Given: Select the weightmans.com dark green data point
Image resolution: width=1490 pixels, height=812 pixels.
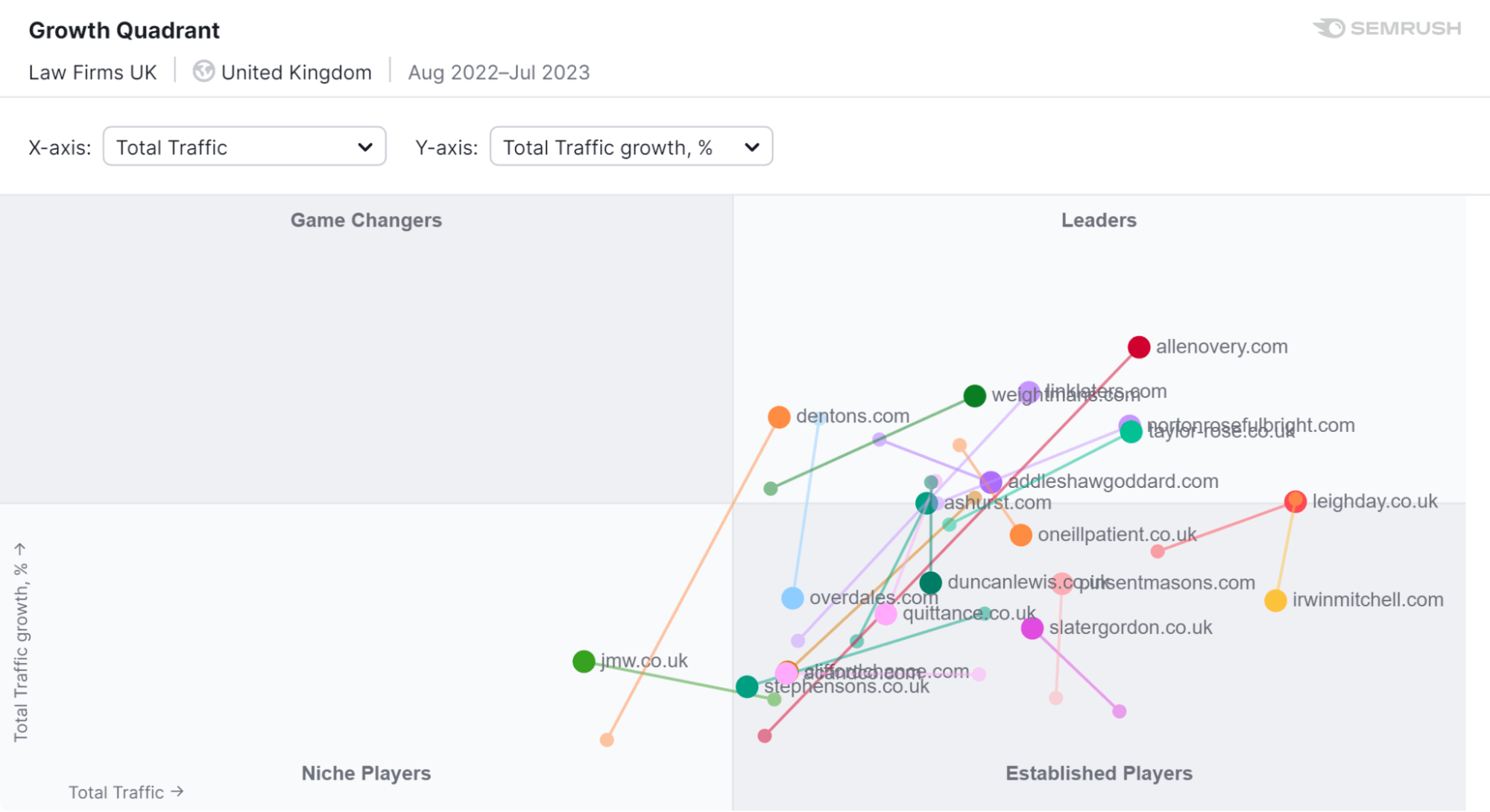Looking at the screenshot, I should click(x=975, y=396).
